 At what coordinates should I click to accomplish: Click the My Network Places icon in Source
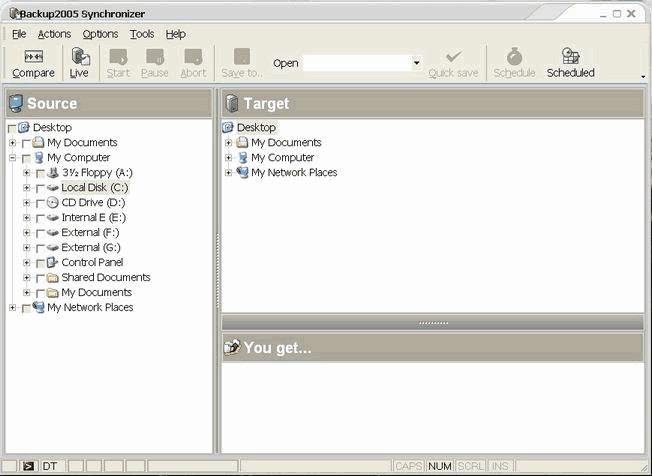click(x=39, y=307)
